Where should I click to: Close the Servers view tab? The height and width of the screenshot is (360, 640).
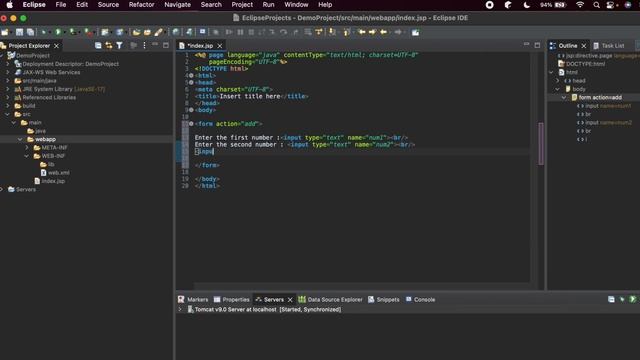290,300
